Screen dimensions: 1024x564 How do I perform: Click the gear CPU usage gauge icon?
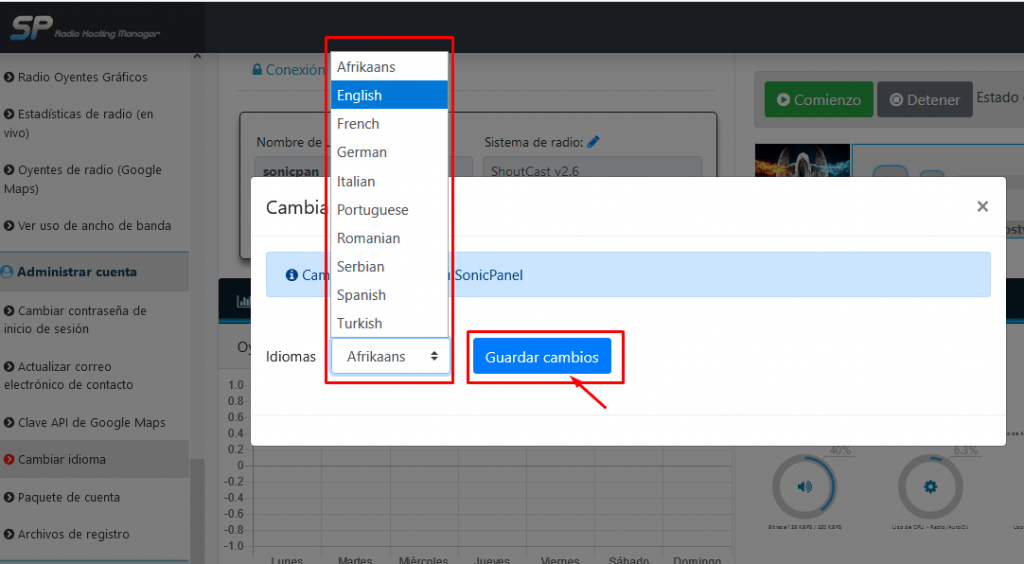point(931,486)
